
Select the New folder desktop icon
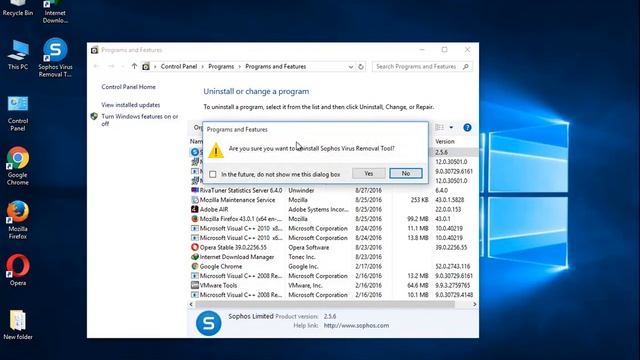click(18, 325)
